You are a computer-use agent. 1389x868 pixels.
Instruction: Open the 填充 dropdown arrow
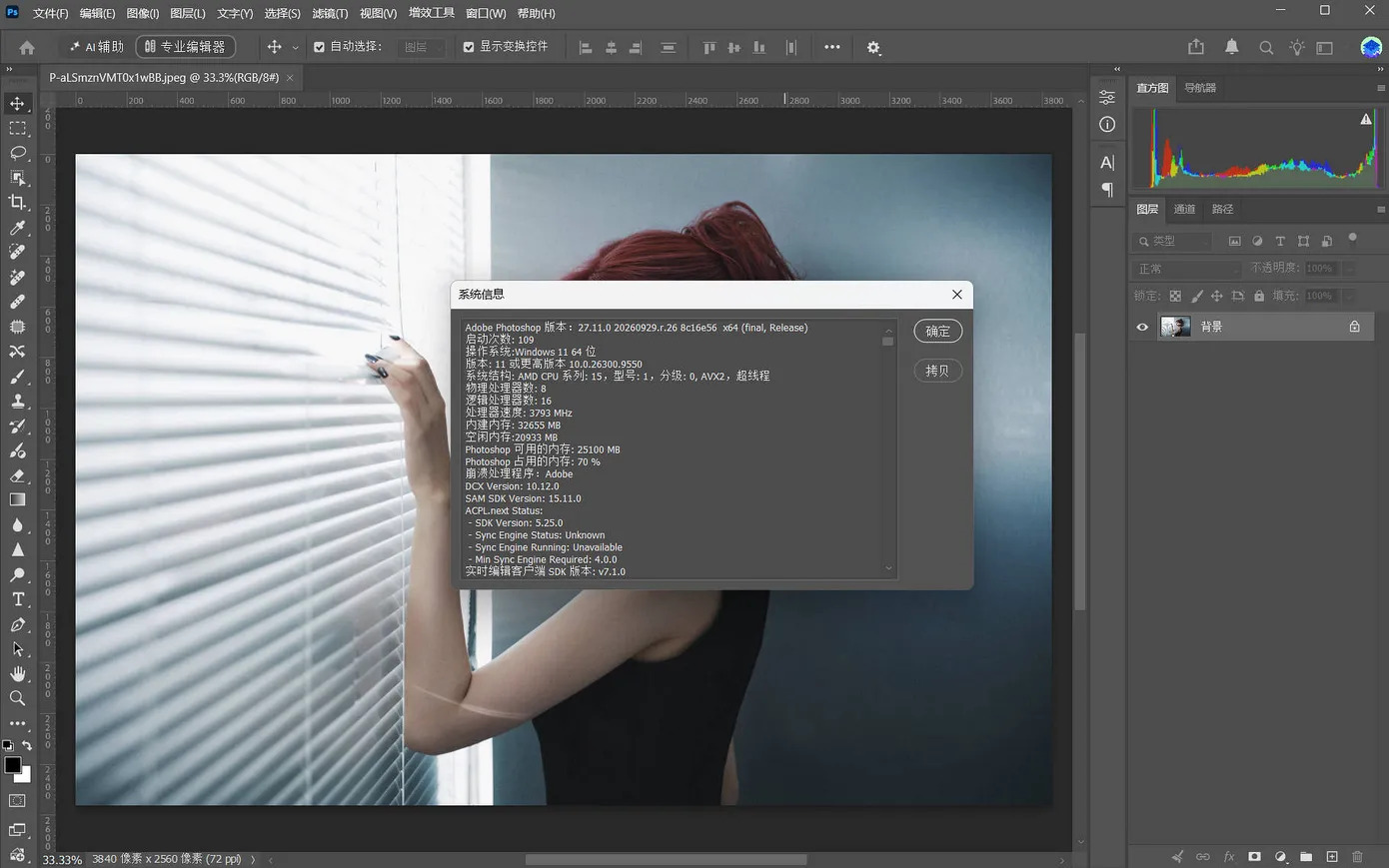click(x=1348, y=296)
